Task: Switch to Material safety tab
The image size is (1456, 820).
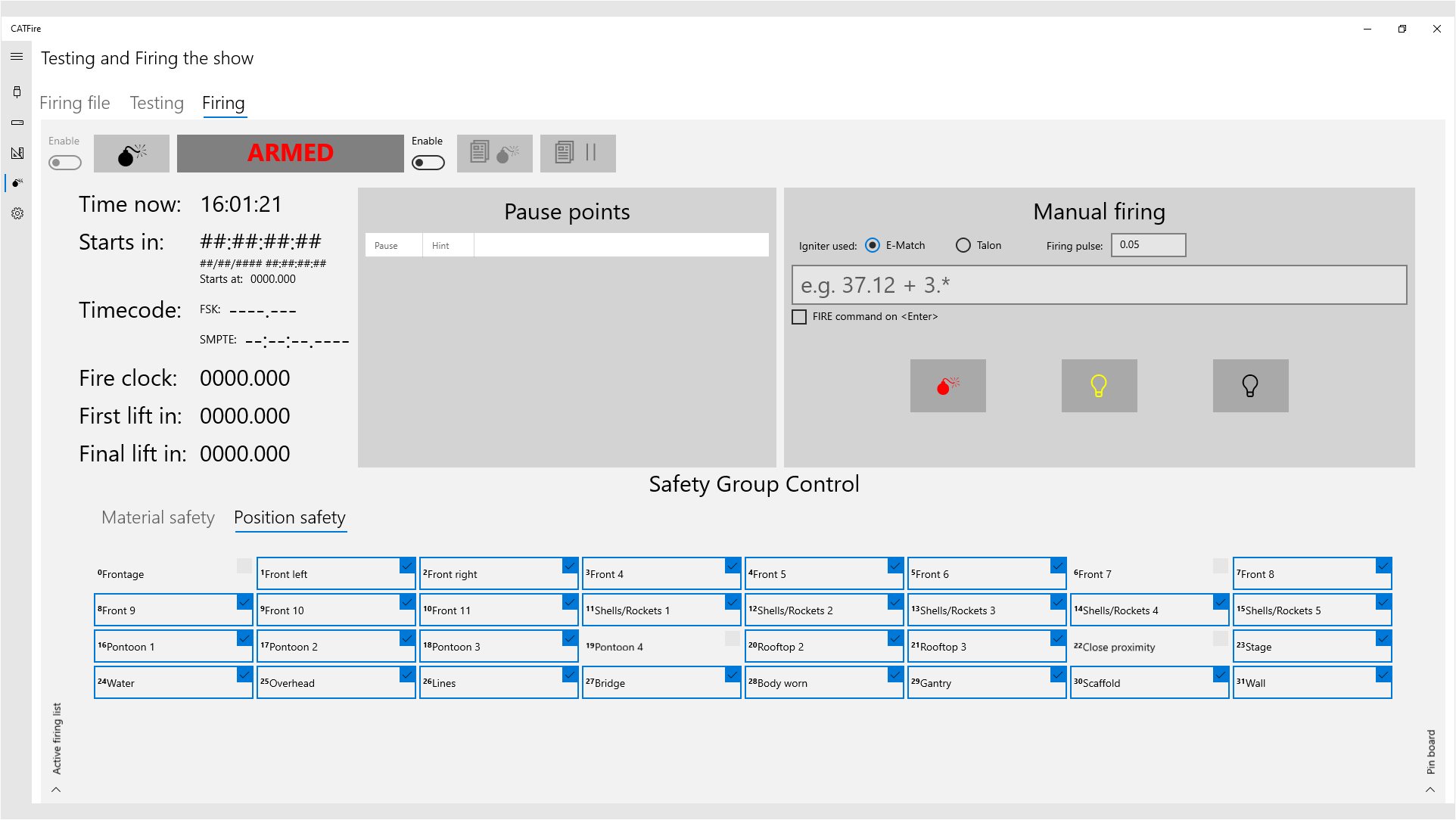Action: (158, 517)
